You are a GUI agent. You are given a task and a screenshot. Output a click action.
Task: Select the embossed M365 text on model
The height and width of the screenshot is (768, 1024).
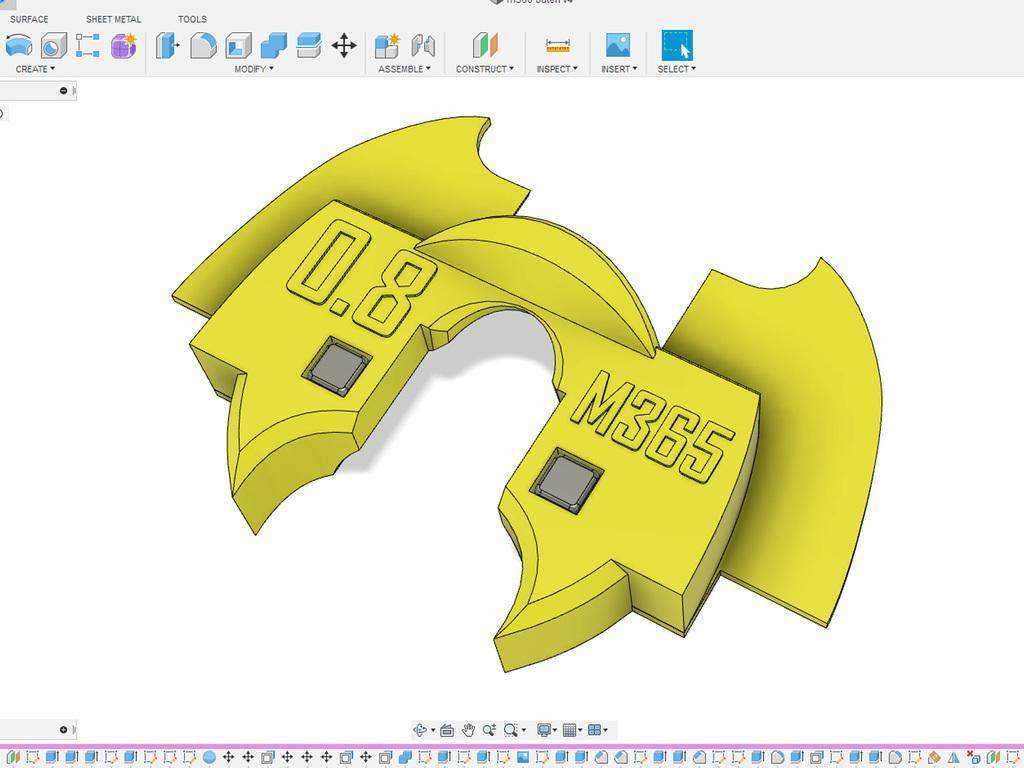tap(652, 428)
